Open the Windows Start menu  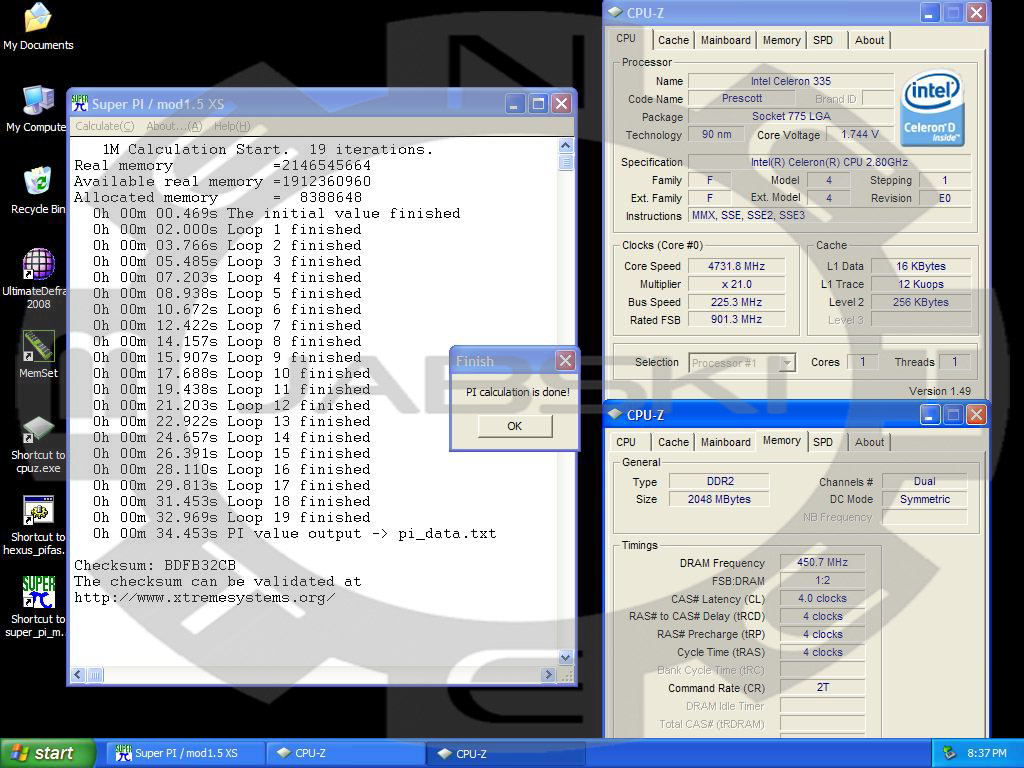coord(47,753)
